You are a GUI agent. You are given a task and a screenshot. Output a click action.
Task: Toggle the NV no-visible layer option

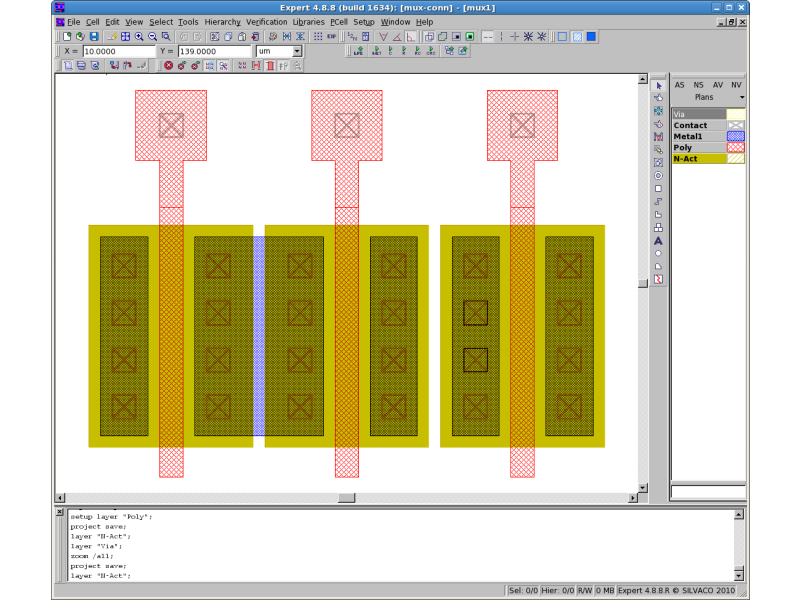[736, 85]
